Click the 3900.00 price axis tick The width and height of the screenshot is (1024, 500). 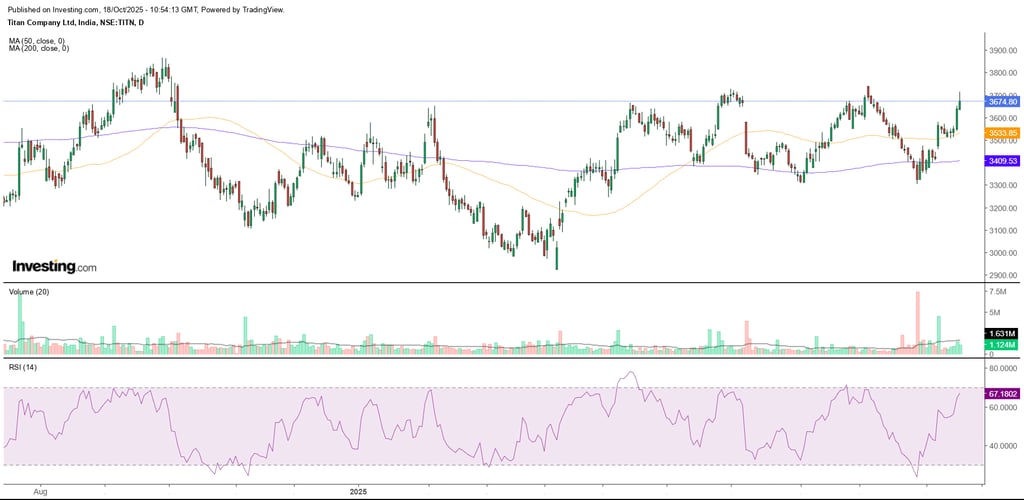click(1004, 51)
